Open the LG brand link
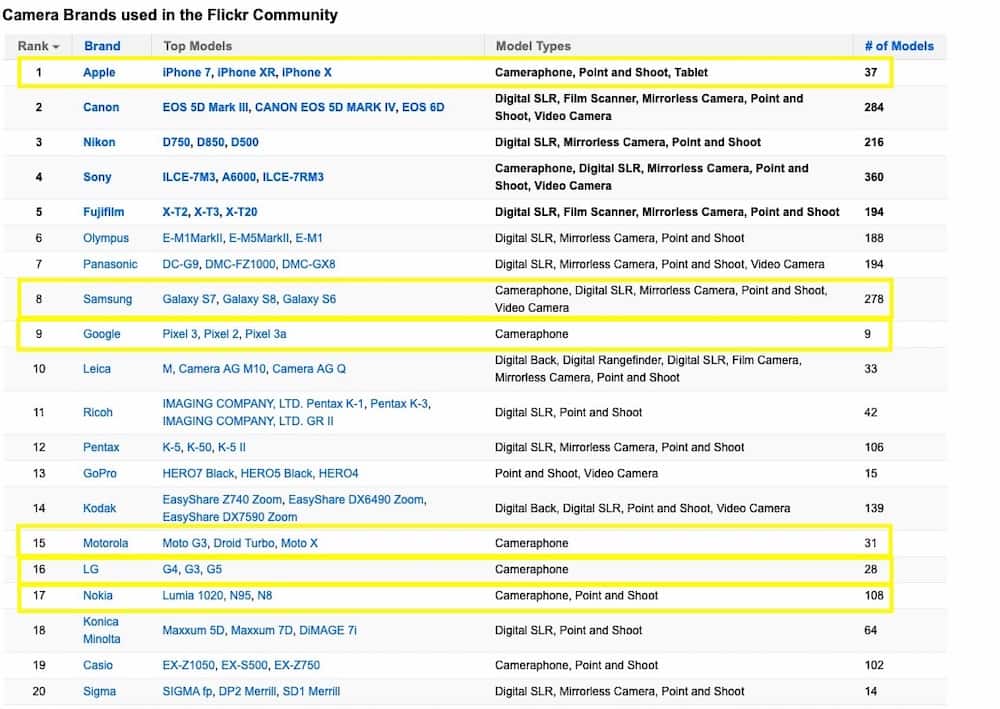This screenshot has height=709, width=1000. (91, 569)
